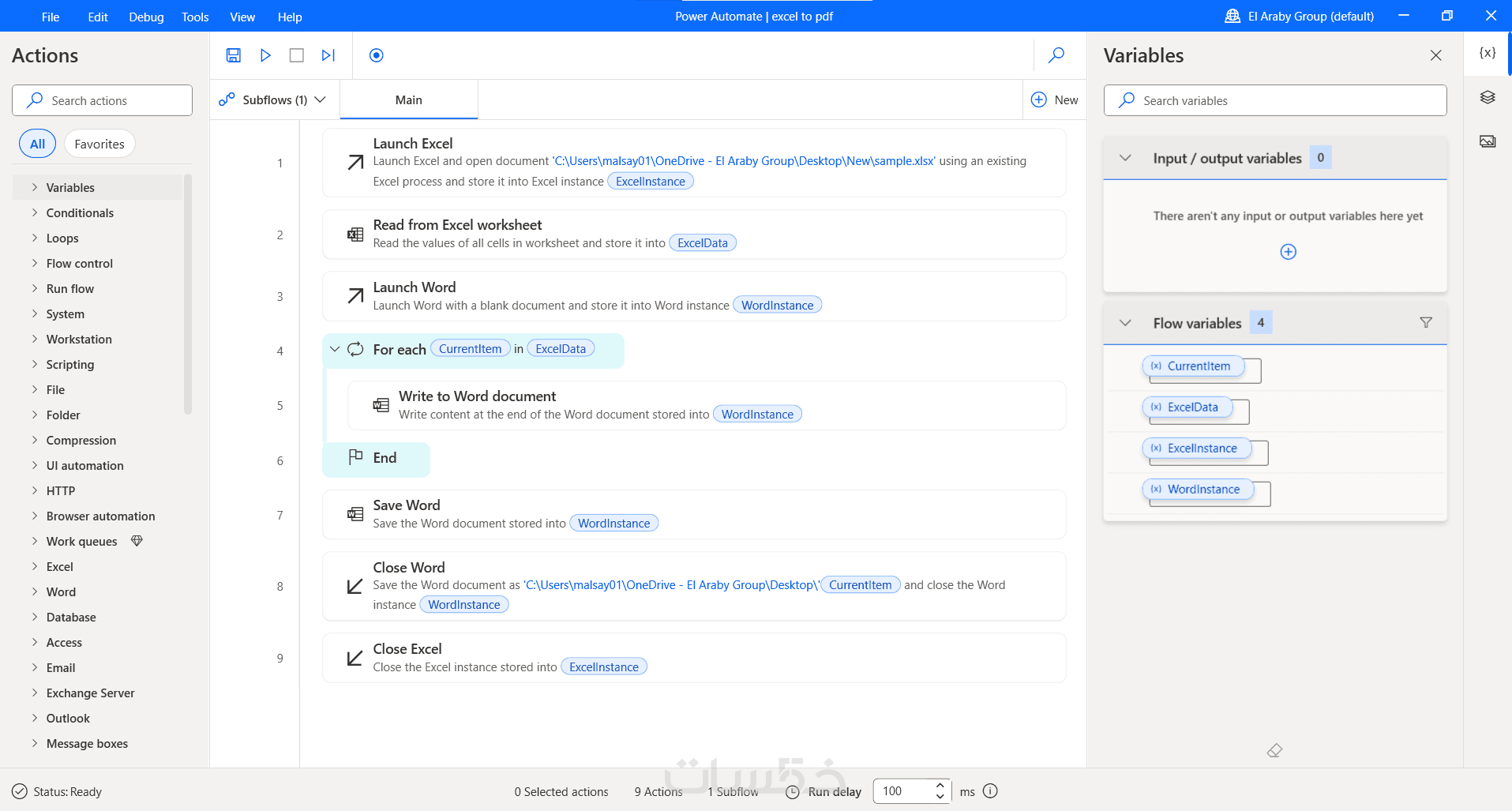The width and height of the screenshot is (1512, 811).
Task: Open the Variables pane via {x} icon
Action: (1488, 53)
